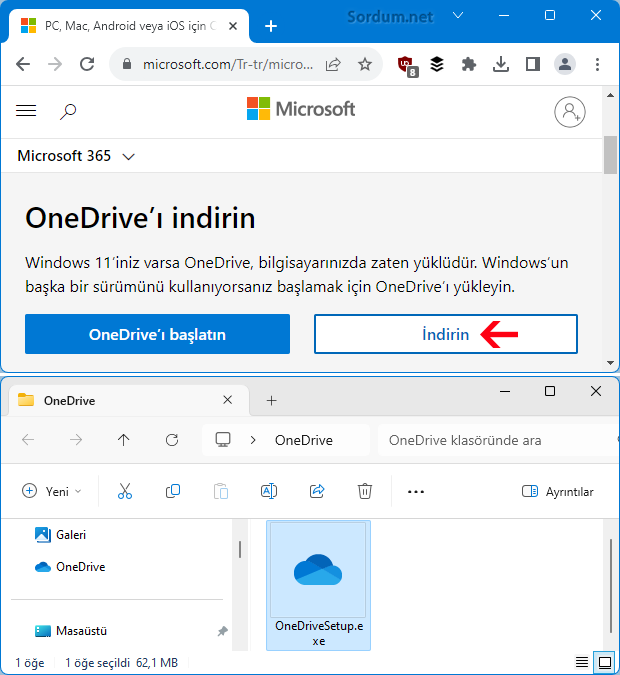Click the File Explorer navigation pane scrollbar

click(240, 549)
